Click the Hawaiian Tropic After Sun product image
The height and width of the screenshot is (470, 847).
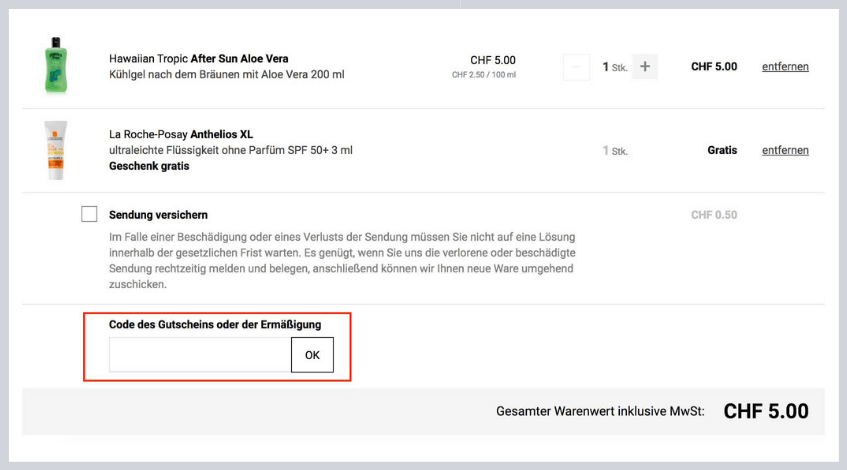click(x=54, y=66)
